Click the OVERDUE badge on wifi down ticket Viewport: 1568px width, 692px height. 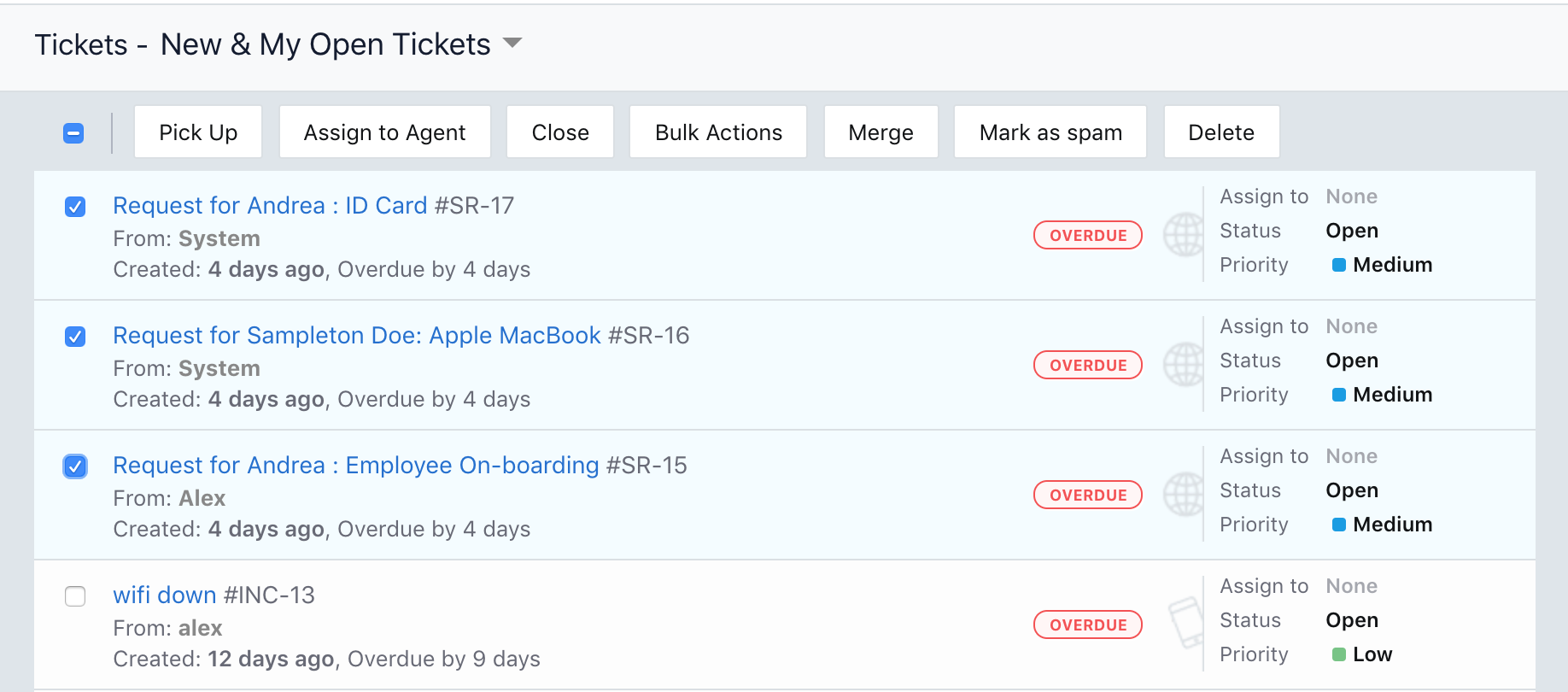point(1087,625)
